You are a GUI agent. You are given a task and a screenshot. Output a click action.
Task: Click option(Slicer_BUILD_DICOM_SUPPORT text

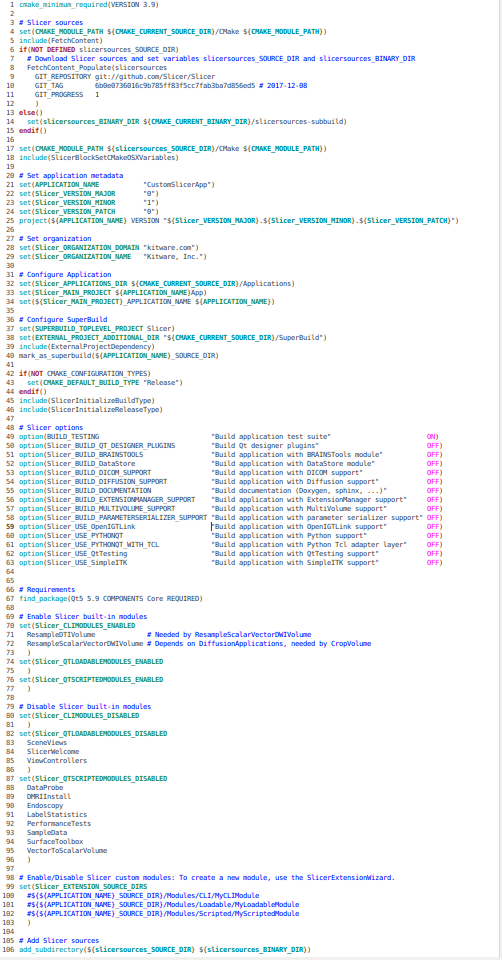pyautogui.click(x=85, y=473)
